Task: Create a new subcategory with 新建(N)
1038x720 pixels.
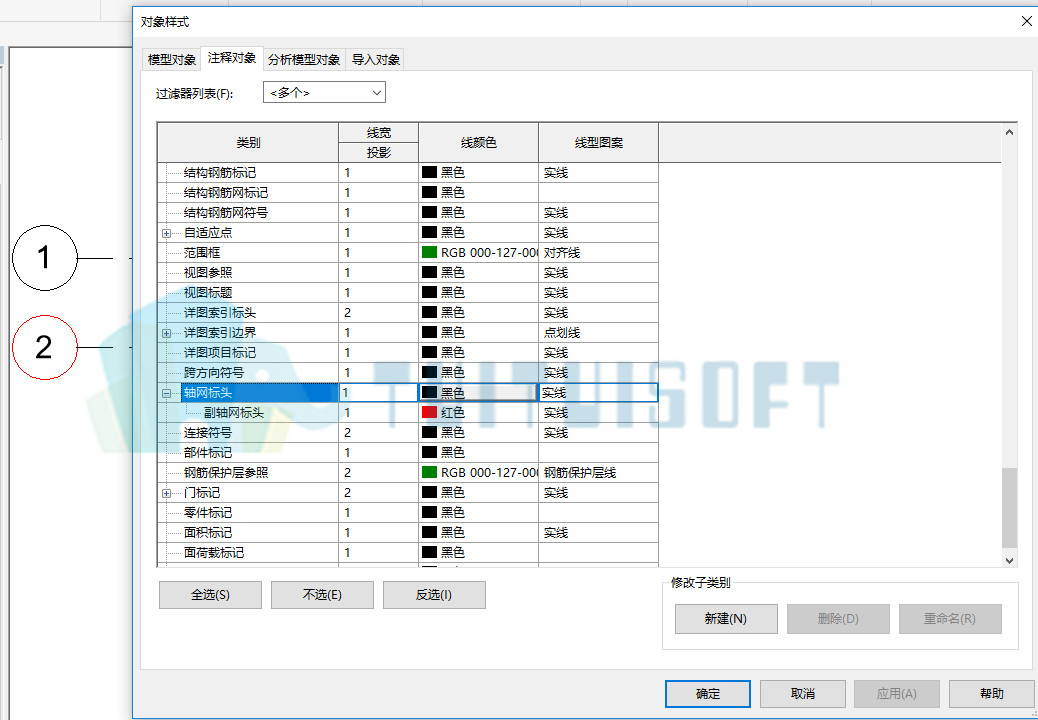Action: pos(726,619)
